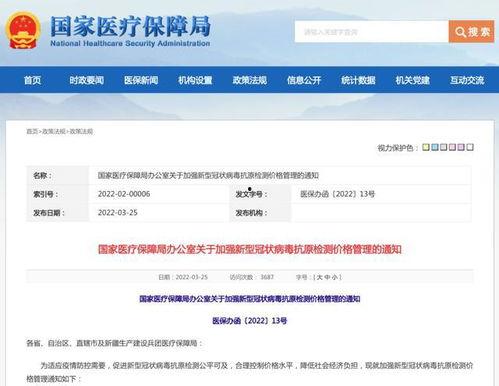This screenshot has width=499, height=386.
Task: Click the blue bold document title
Action: pos(250,299)
